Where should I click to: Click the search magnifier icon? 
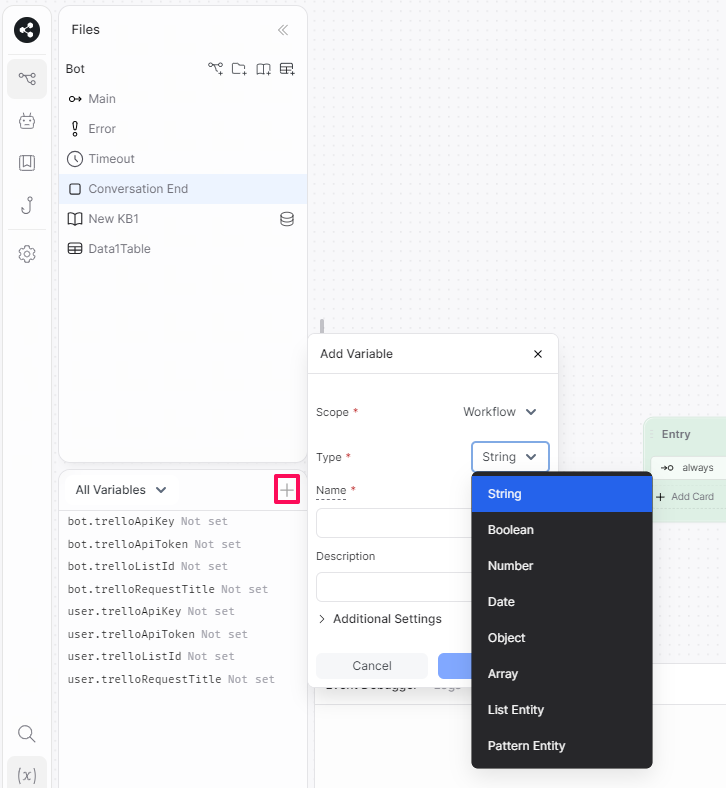[27, 734]
